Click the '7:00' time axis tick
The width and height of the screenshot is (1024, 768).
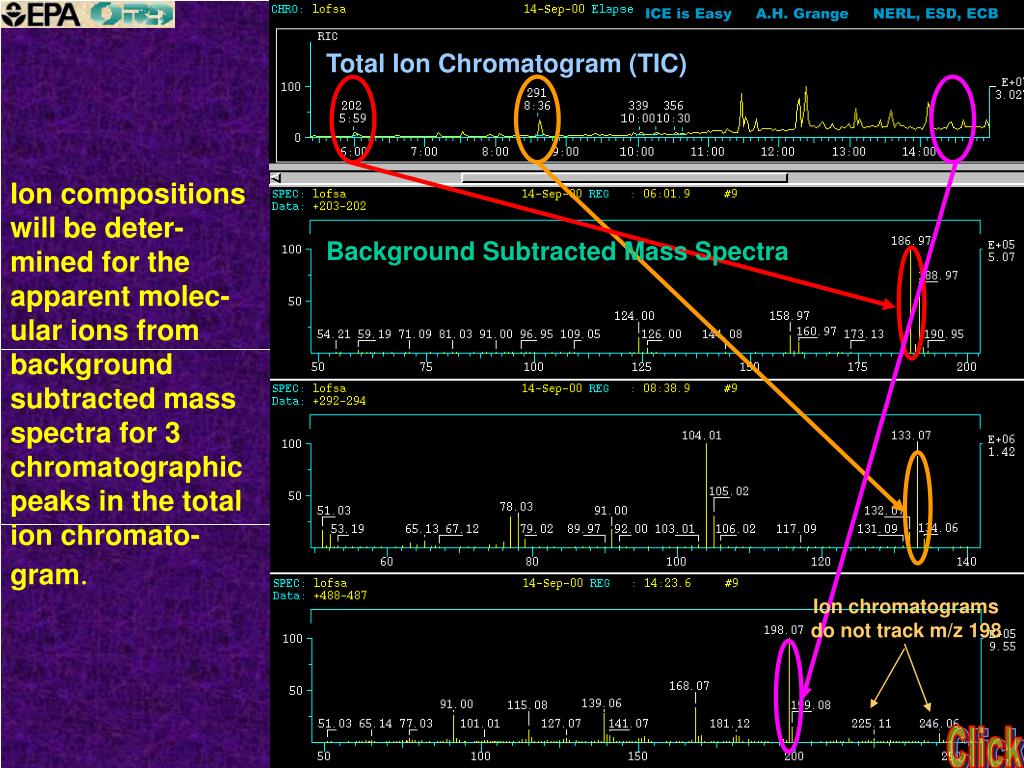424,152
